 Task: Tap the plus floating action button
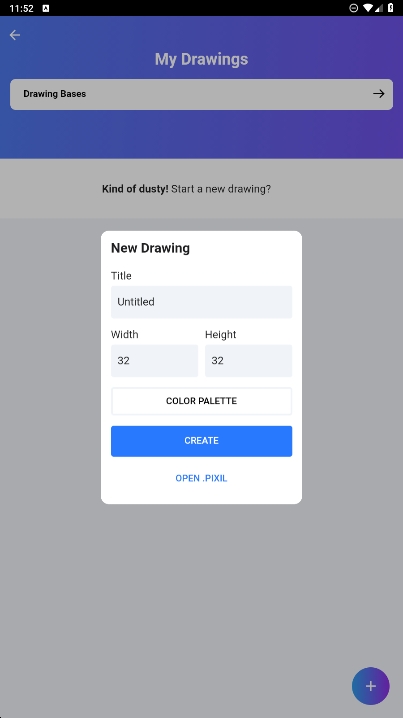pyautogui.click(x=370, y=685)
